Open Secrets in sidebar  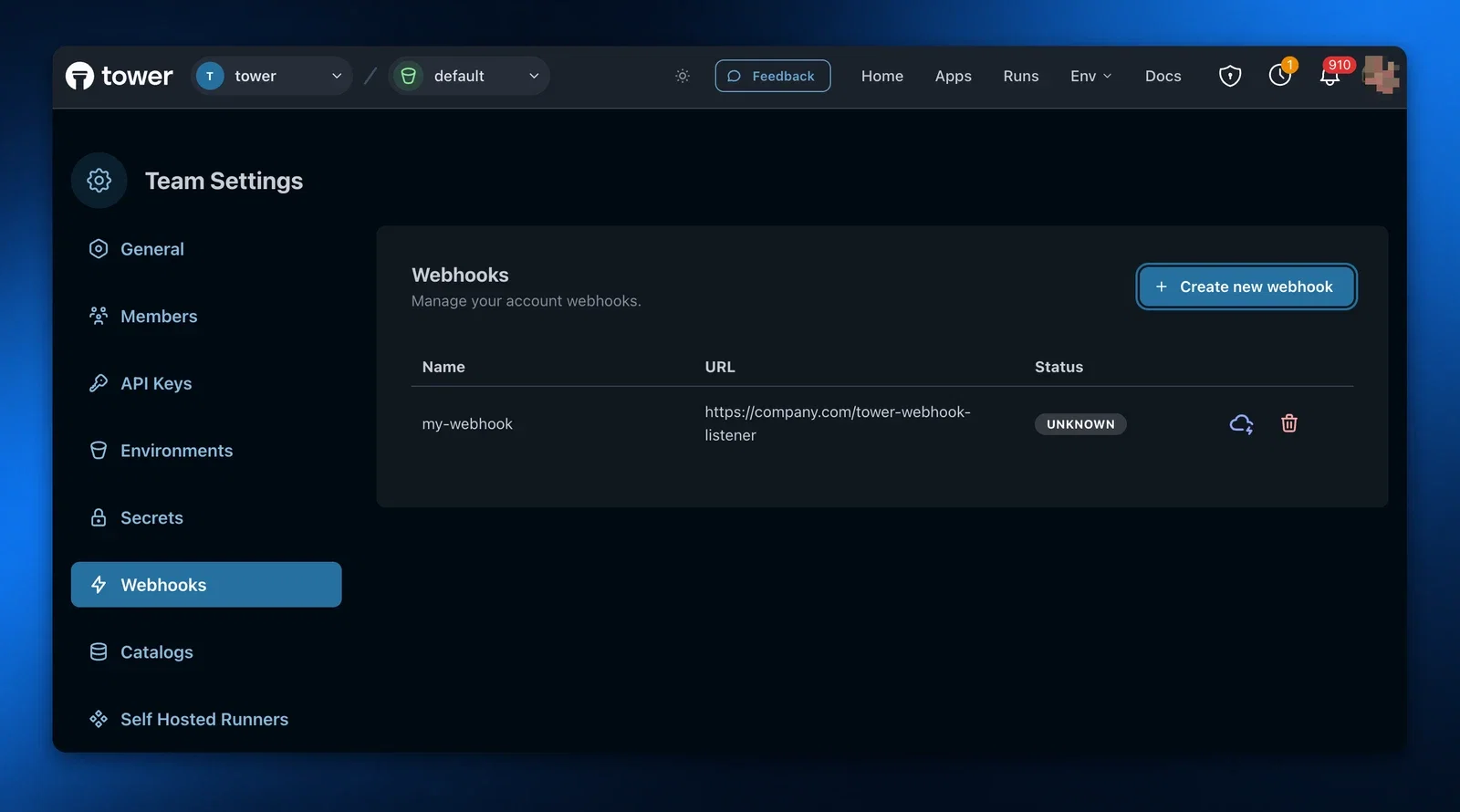[x=206, y=517]
